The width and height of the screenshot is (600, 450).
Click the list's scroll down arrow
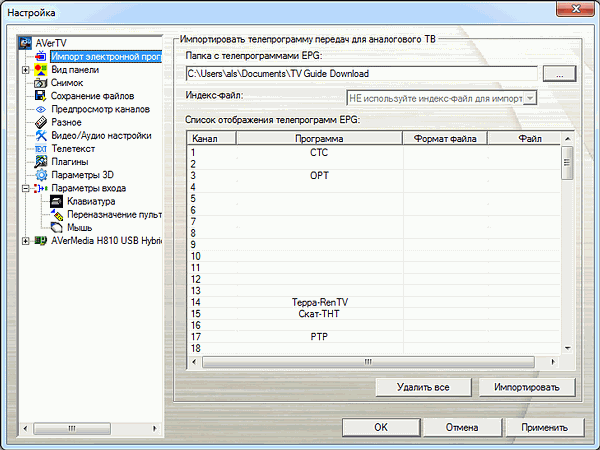(x=567, y=348)
